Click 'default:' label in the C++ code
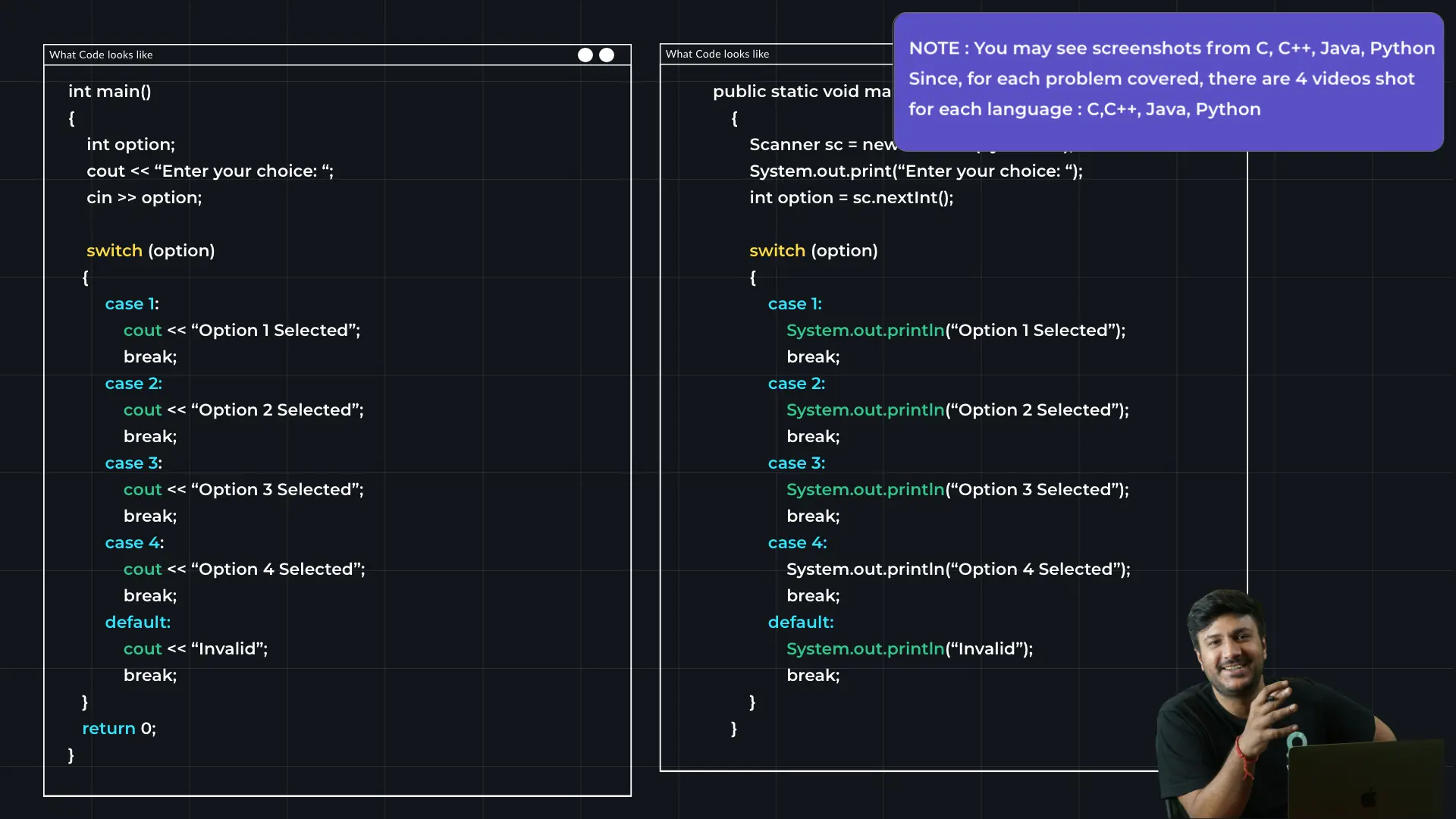This screenshot has height=819, width=1456. (138, 623)
